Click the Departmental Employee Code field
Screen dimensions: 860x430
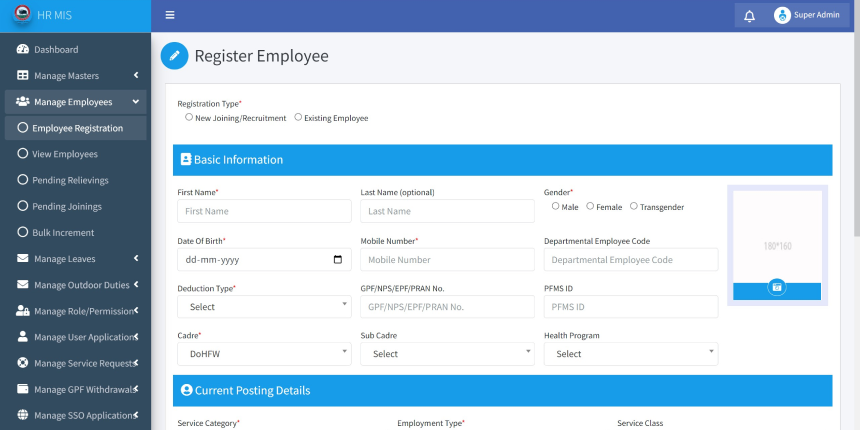(631, 259)
